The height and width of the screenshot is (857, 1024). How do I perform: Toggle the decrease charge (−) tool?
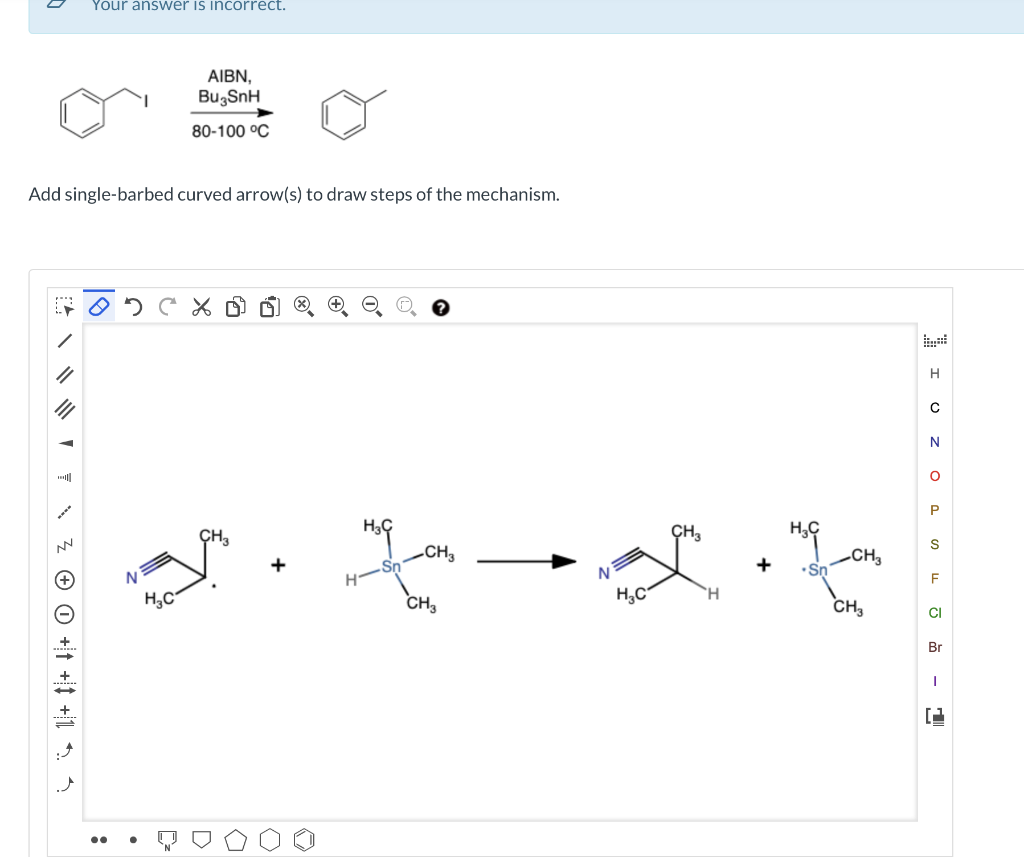tap(64, 612)
